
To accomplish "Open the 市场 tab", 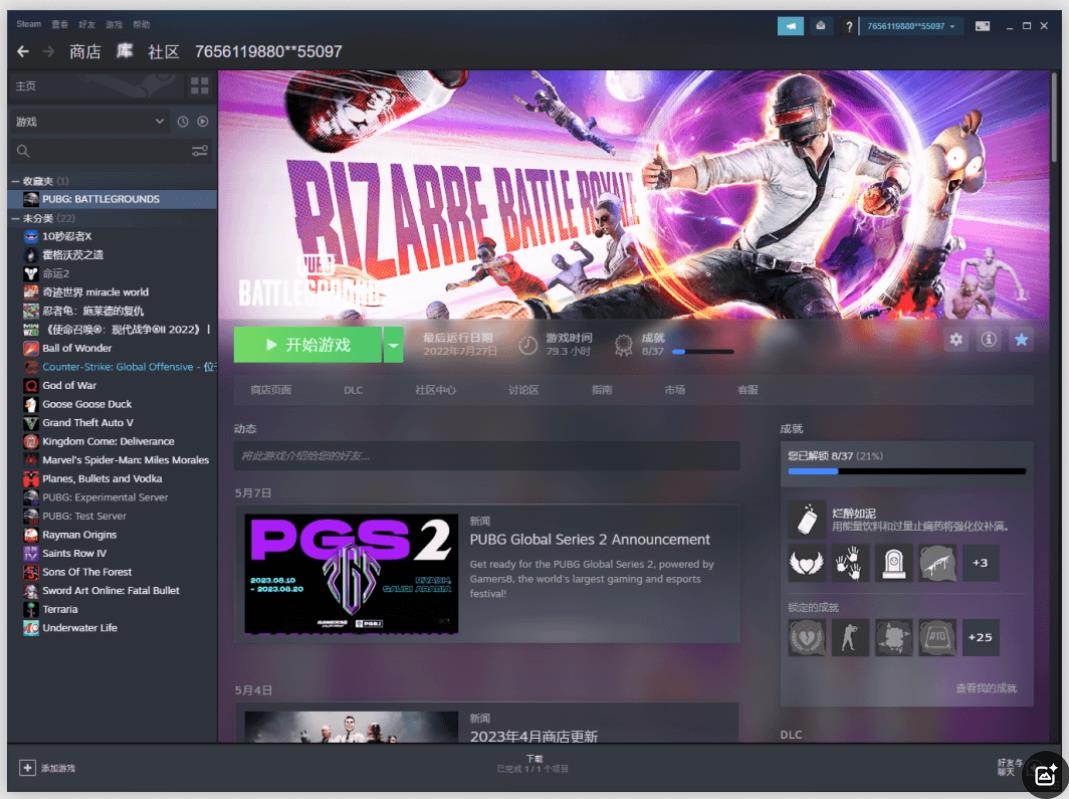I will click(675, 390).
